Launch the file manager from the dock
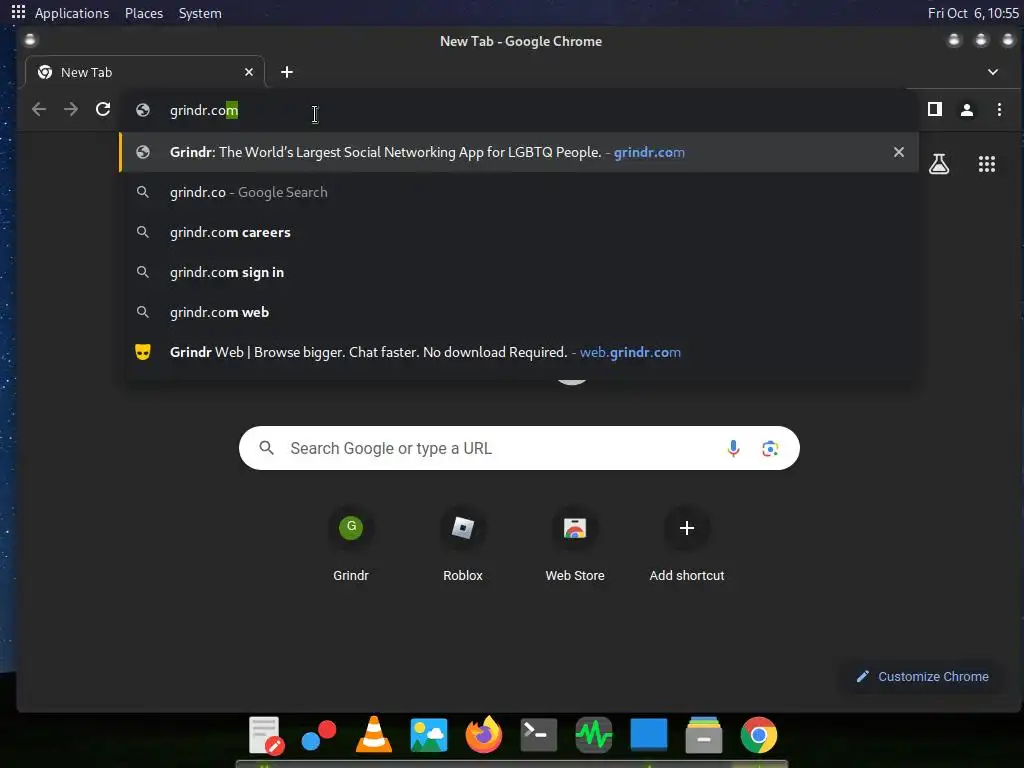 pyautogui.click(x=704, y=735)
